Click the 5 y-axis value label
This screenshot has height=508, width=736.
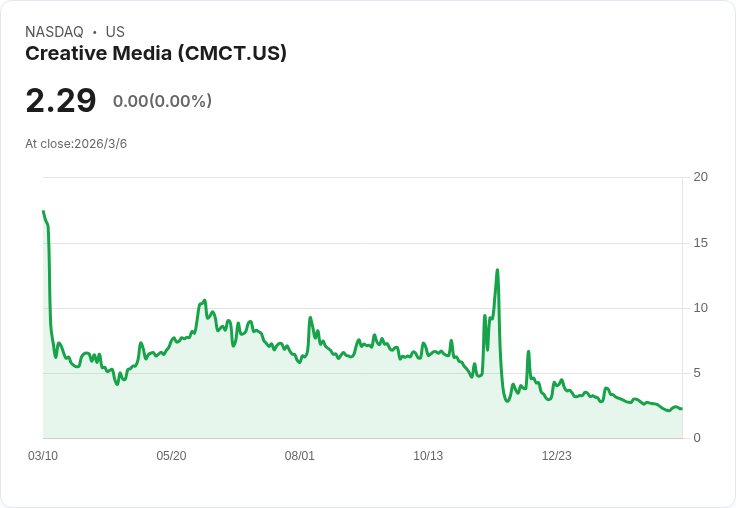tap(697, 373)
